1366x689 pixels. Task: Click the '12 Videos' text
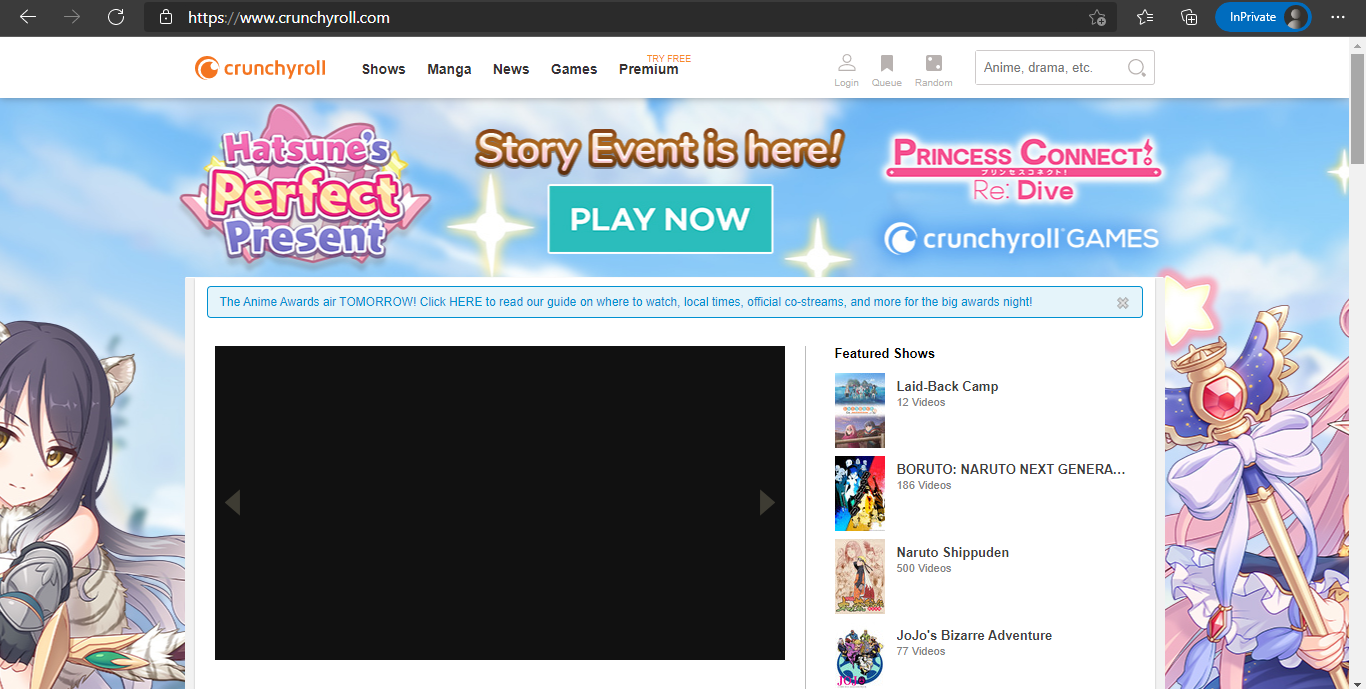[x=921, y=402]
